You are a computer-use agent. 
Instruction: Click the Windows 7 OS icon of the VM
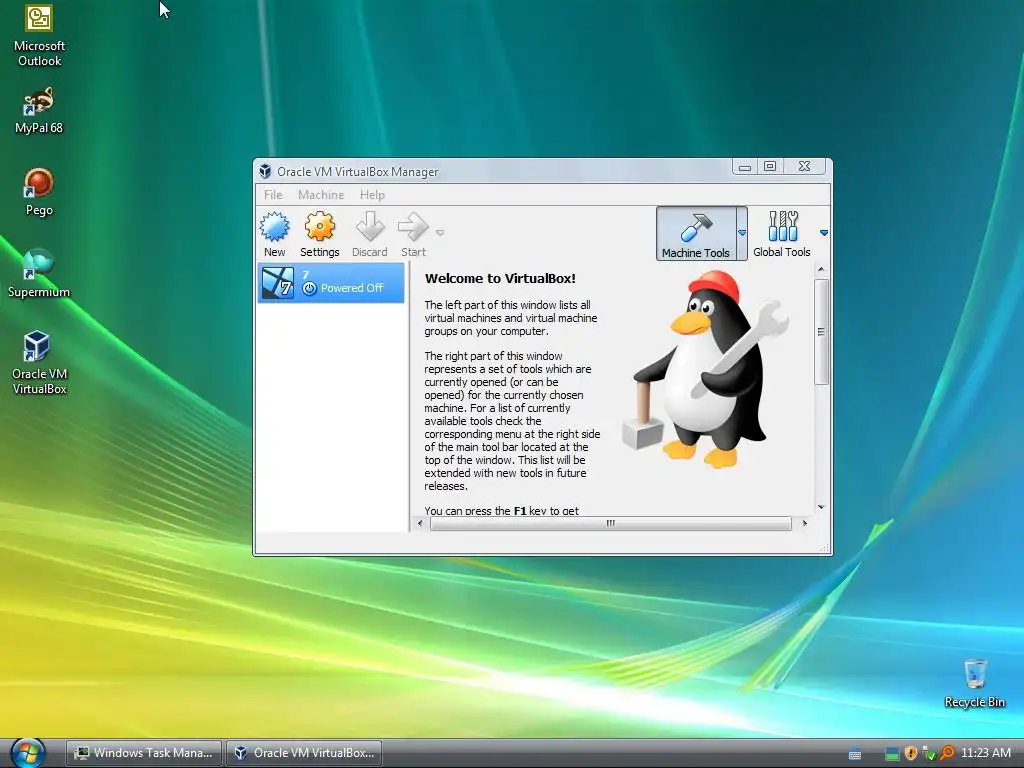pos(278,283)
